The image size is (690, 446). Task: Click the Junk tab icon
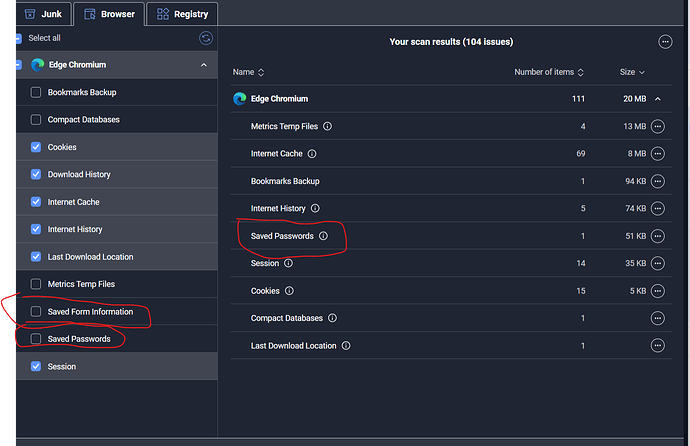click(29, 14)
